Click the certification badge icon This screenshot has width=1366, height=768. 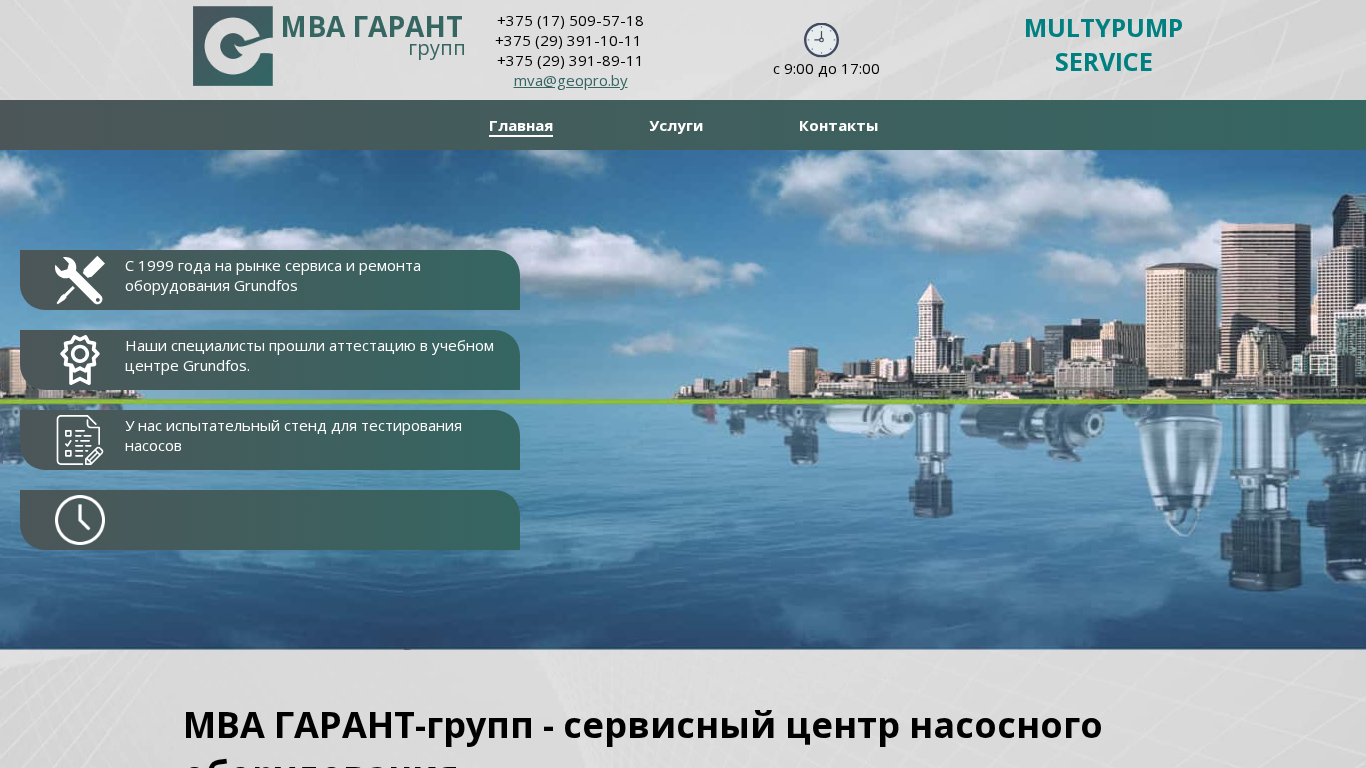point(80,360)
